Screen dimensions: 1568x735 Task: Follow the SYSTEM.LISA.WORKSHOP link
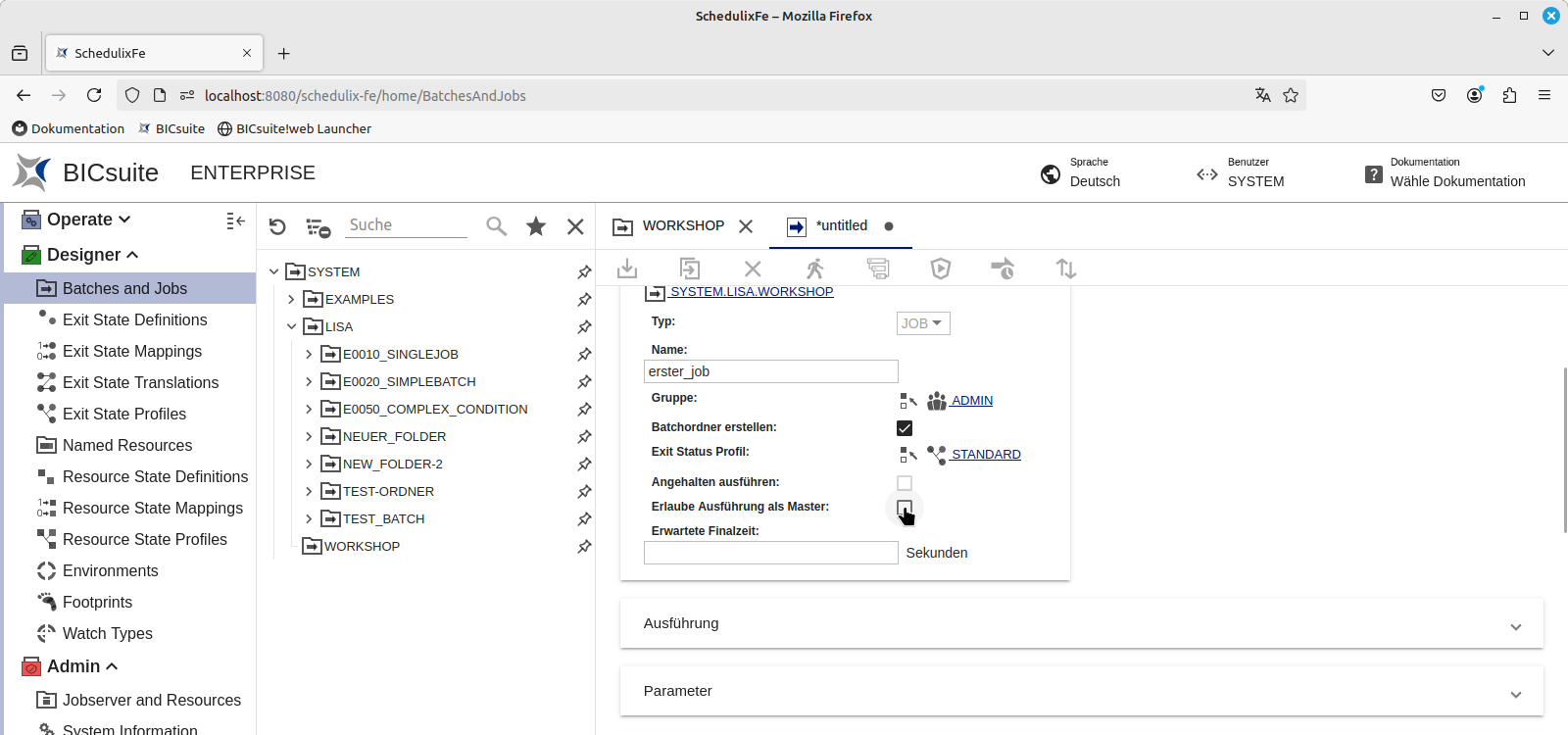pyautogui.click(x=751, y=292)
